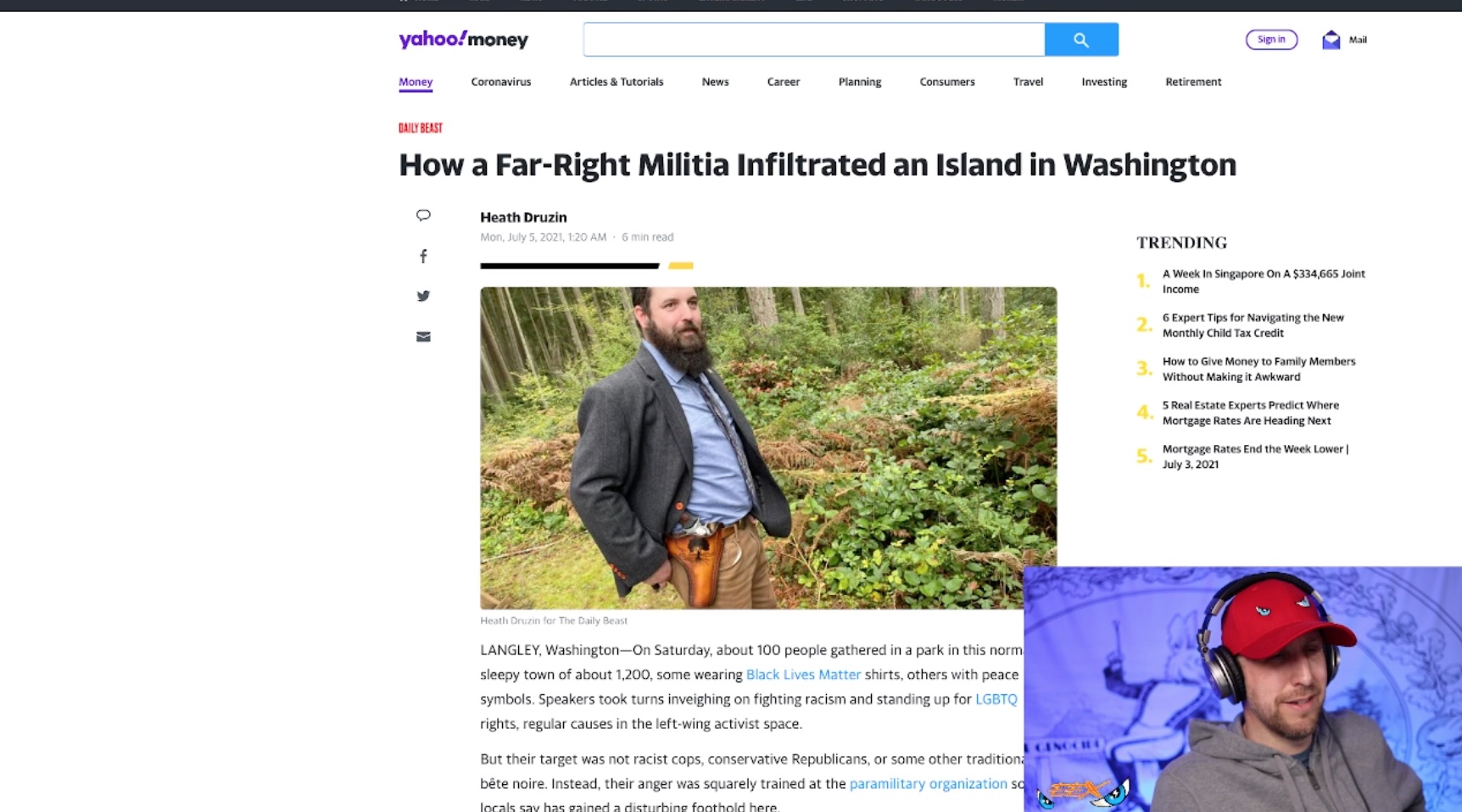Image resolution: width=1462 pixels, height=812 pixels.
Task: Click the article photo of bearded man
Action: [x=768, y=448]
